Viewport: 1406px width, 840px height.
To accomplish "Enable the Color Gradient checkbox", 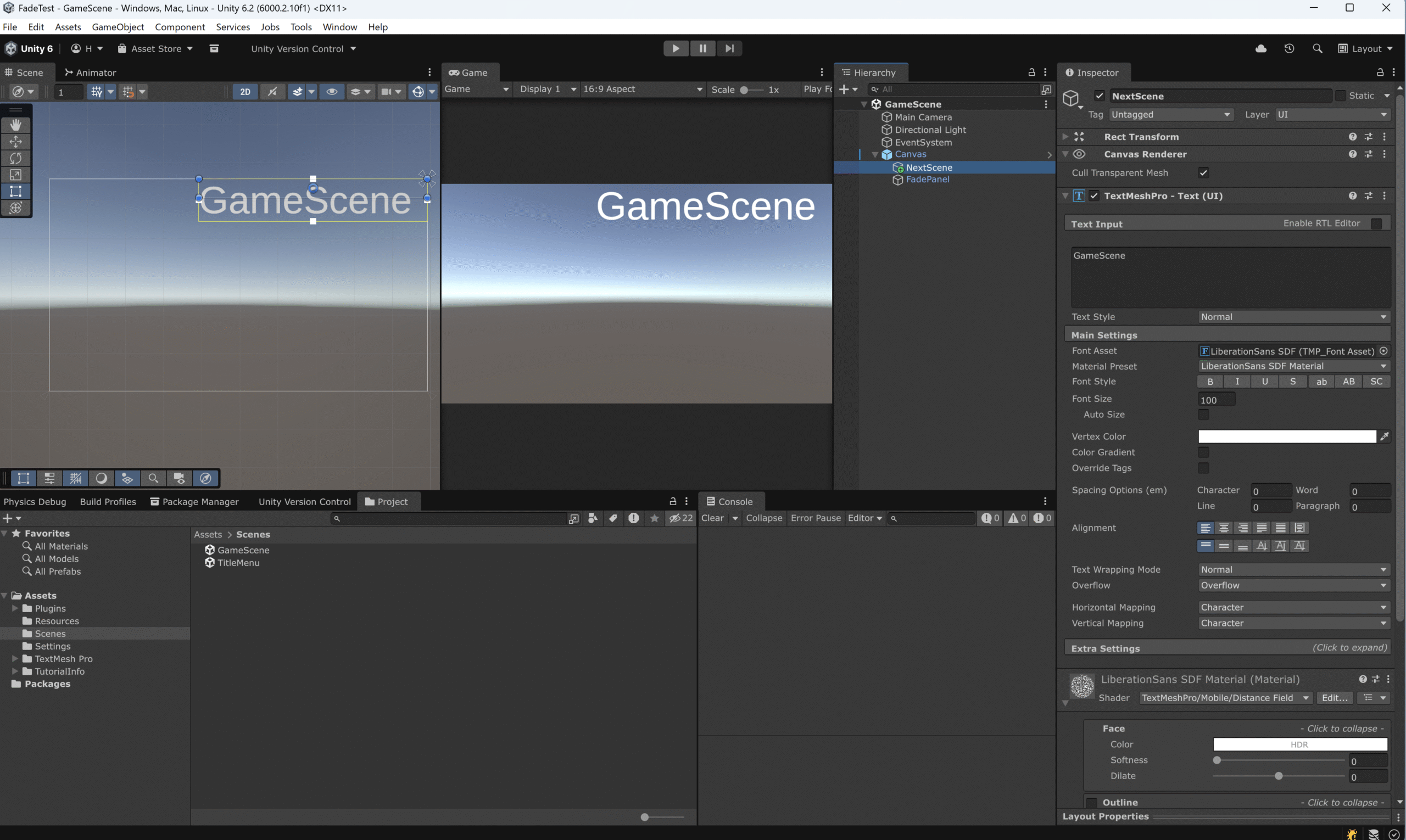I will (x=1203, y=452).
